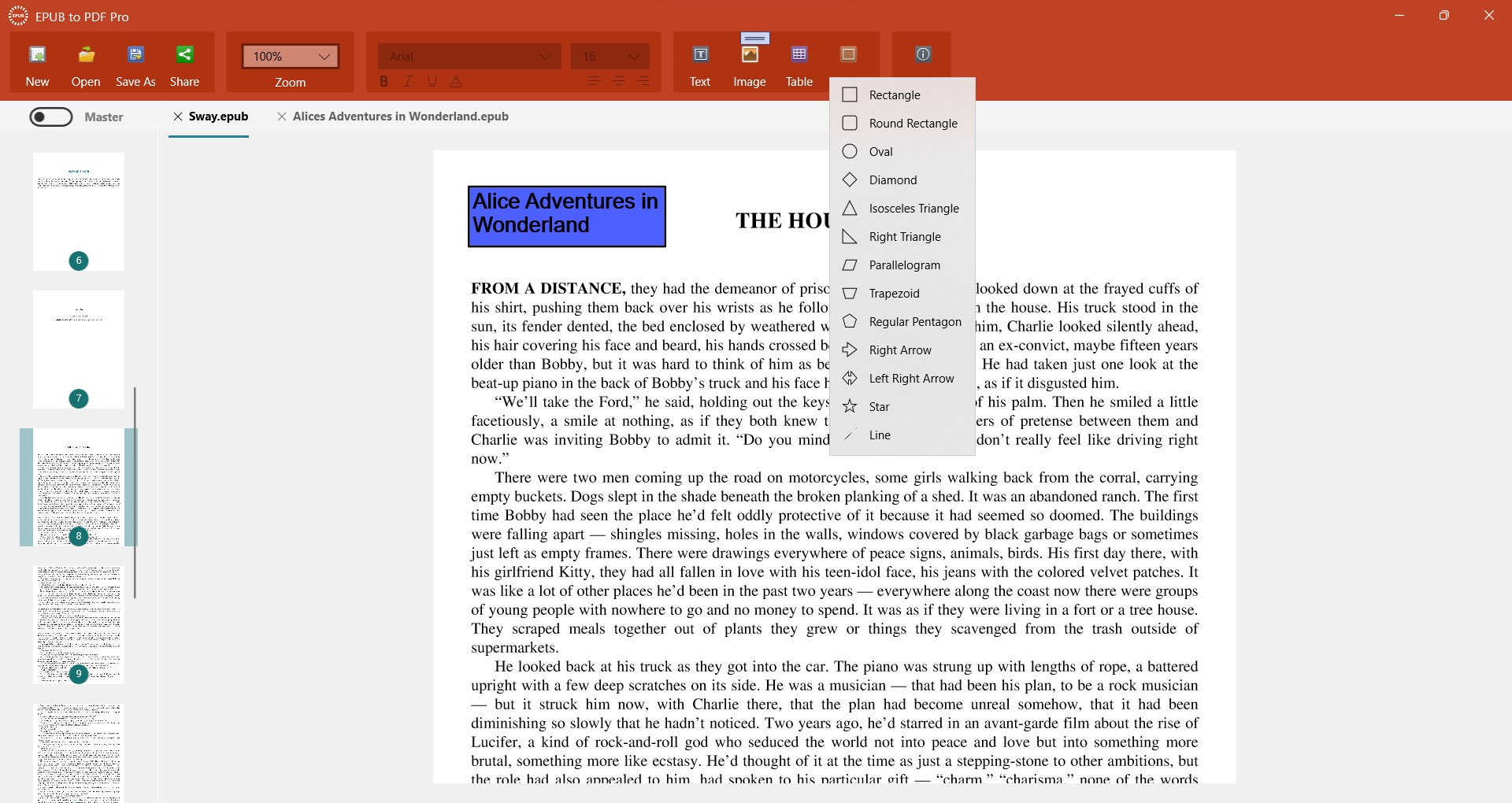Close the Sway.epub tab
This screenshot has height=803, width=1512.
[x=178, y=117]
